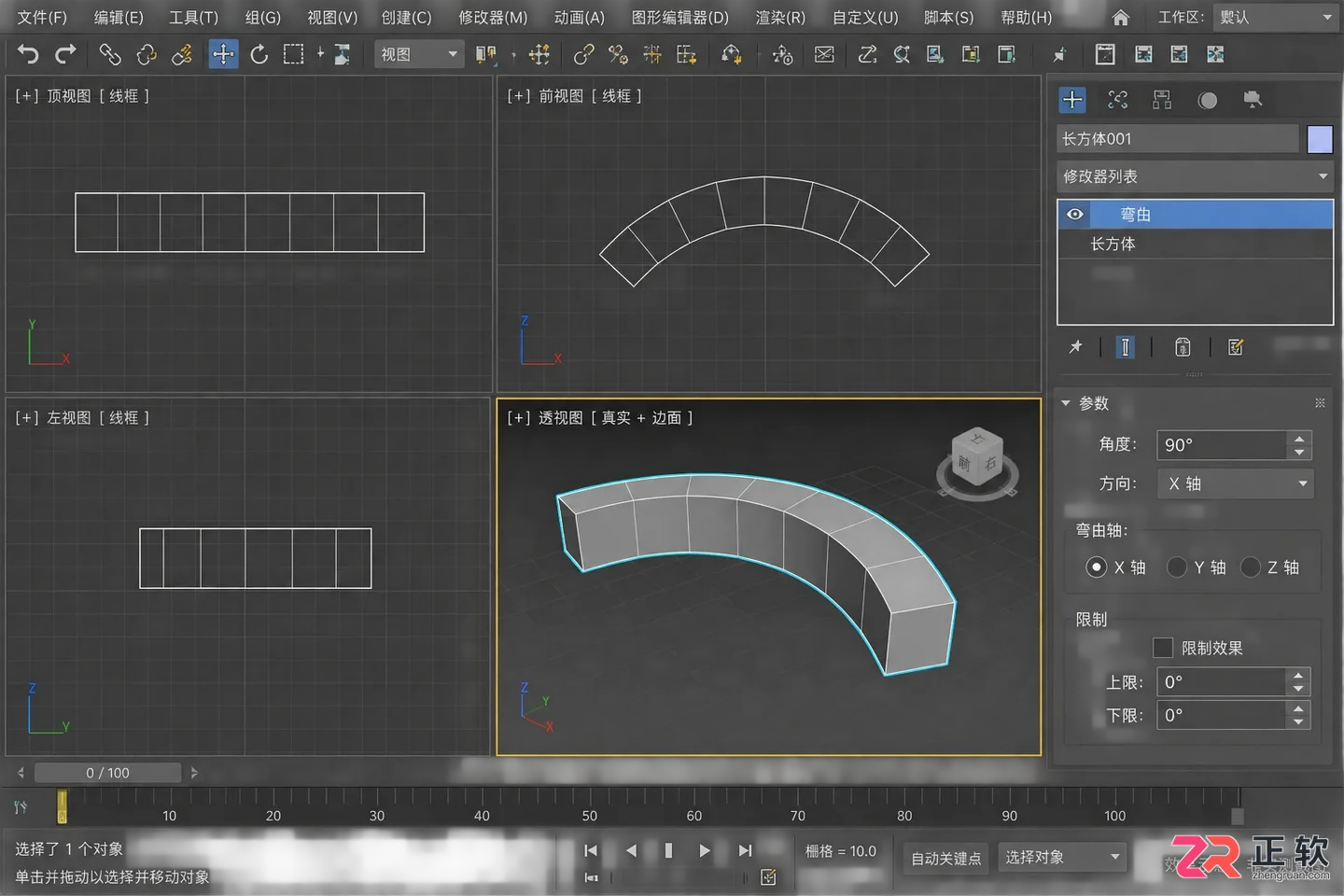
Task: Click the Play animation button
Action: point(705,850)
